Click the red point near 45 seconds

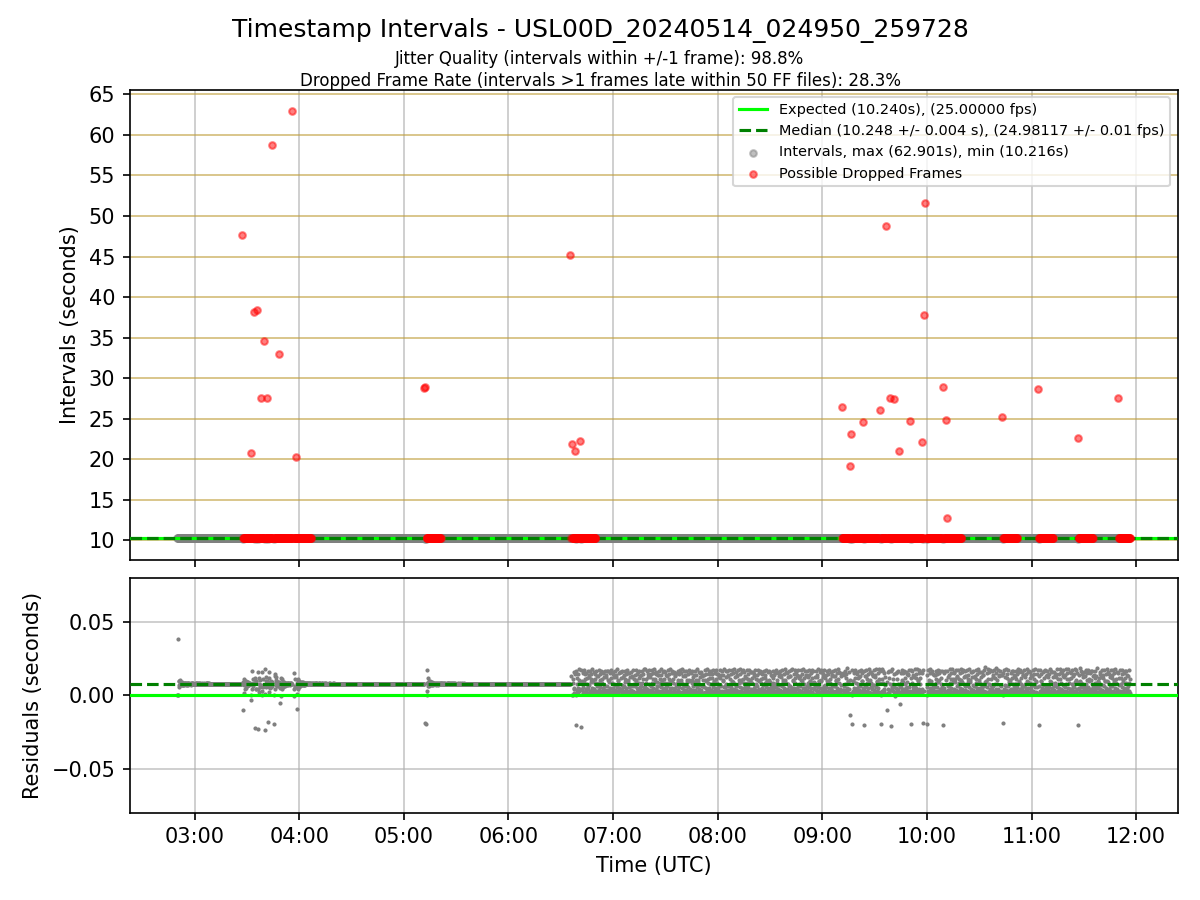tap(570, 255)
